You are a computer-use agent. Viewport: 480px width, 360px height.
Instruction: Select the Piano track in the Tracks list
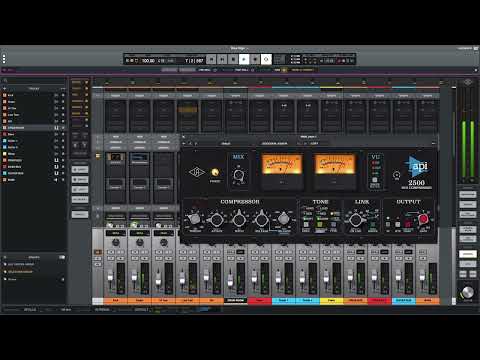coord(33,154)
